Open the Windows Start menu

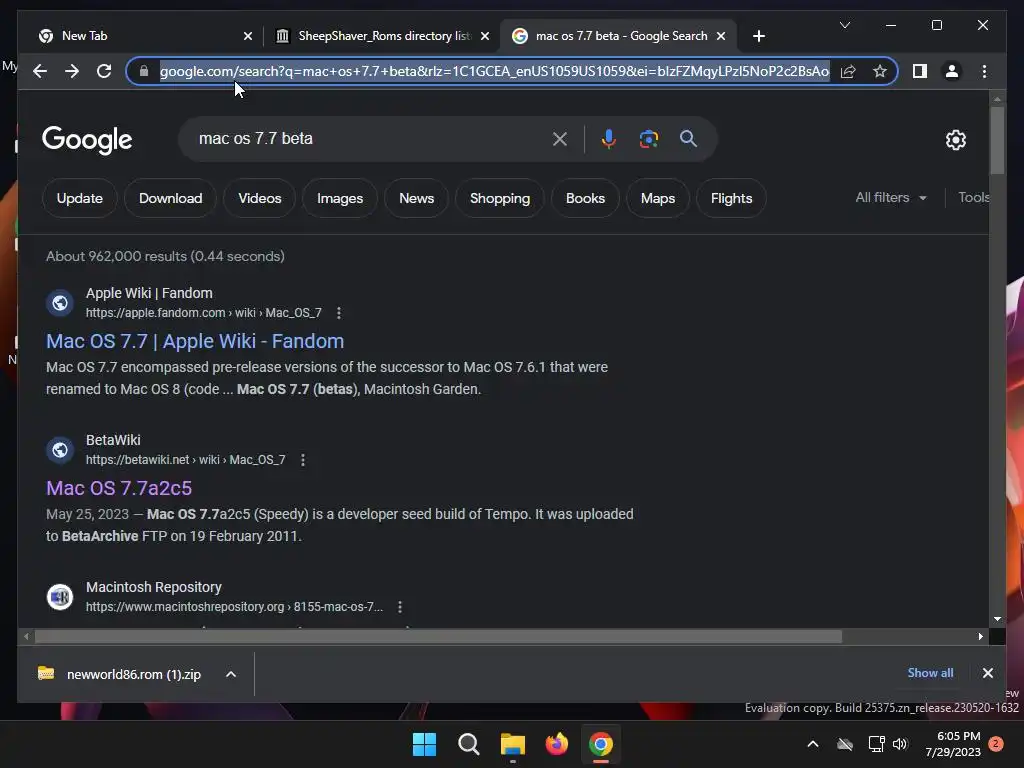(x=424, y=744)
